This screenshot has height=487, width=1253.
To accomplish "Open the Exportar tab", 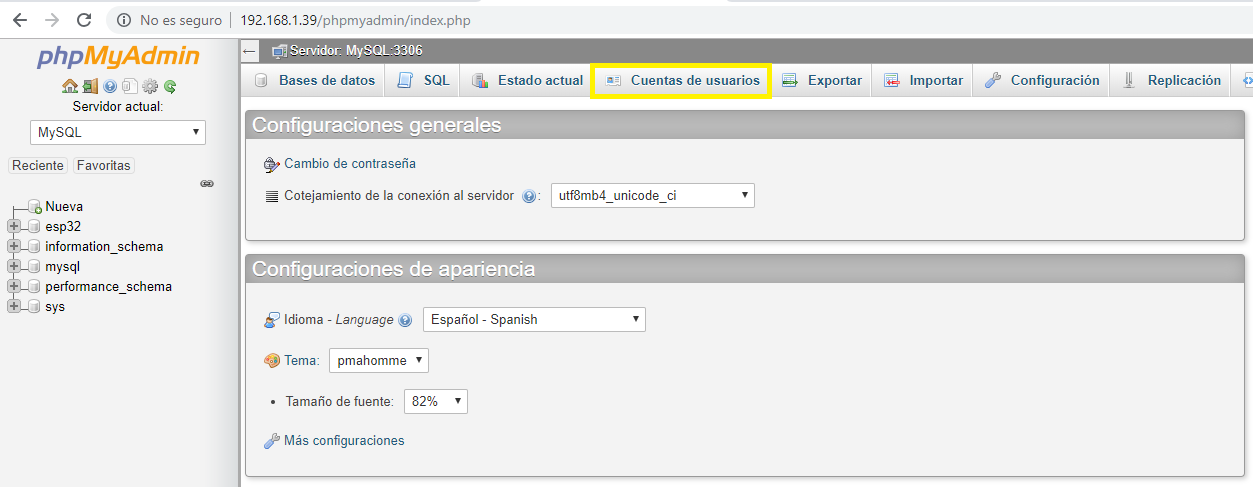I will (821, 81).
